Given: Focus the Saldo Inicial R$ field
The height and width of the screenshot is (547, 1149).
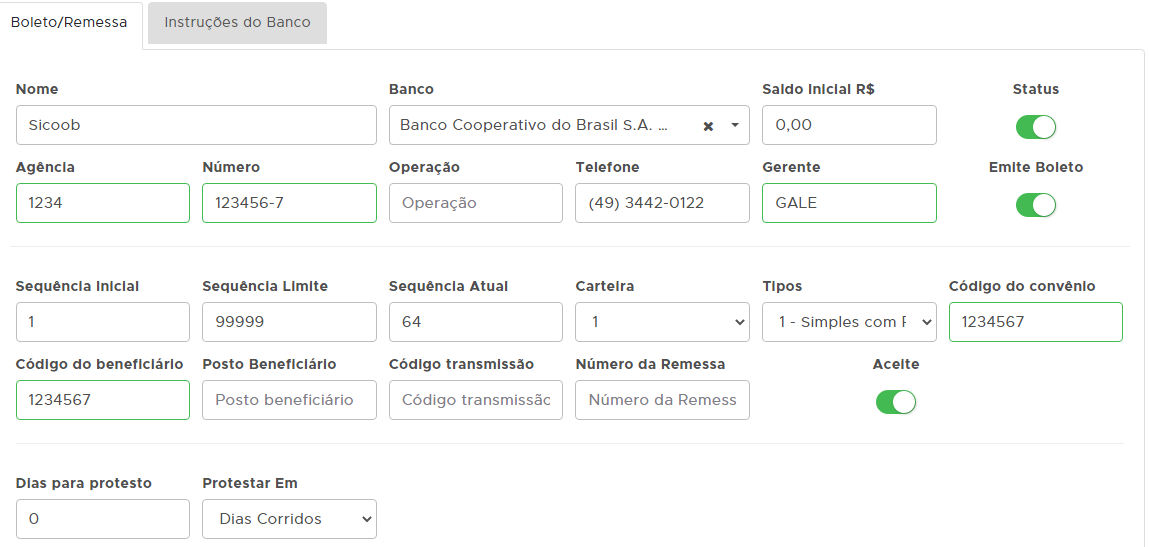Looking at the screenshot, I should (848, 125).
